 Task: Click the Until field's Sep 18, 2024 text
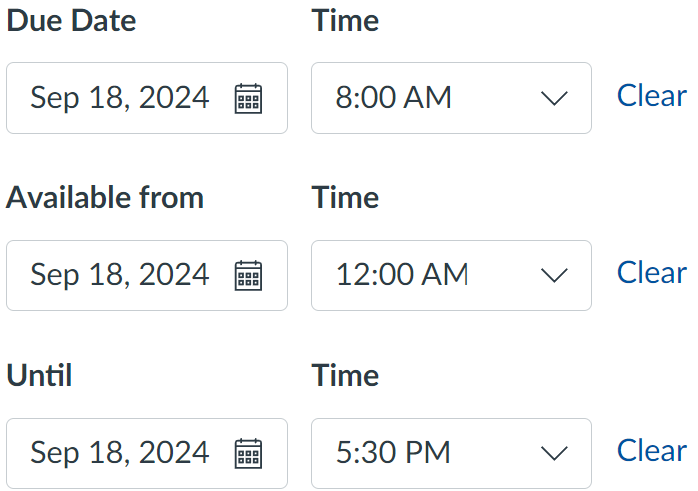click(120, 453)
